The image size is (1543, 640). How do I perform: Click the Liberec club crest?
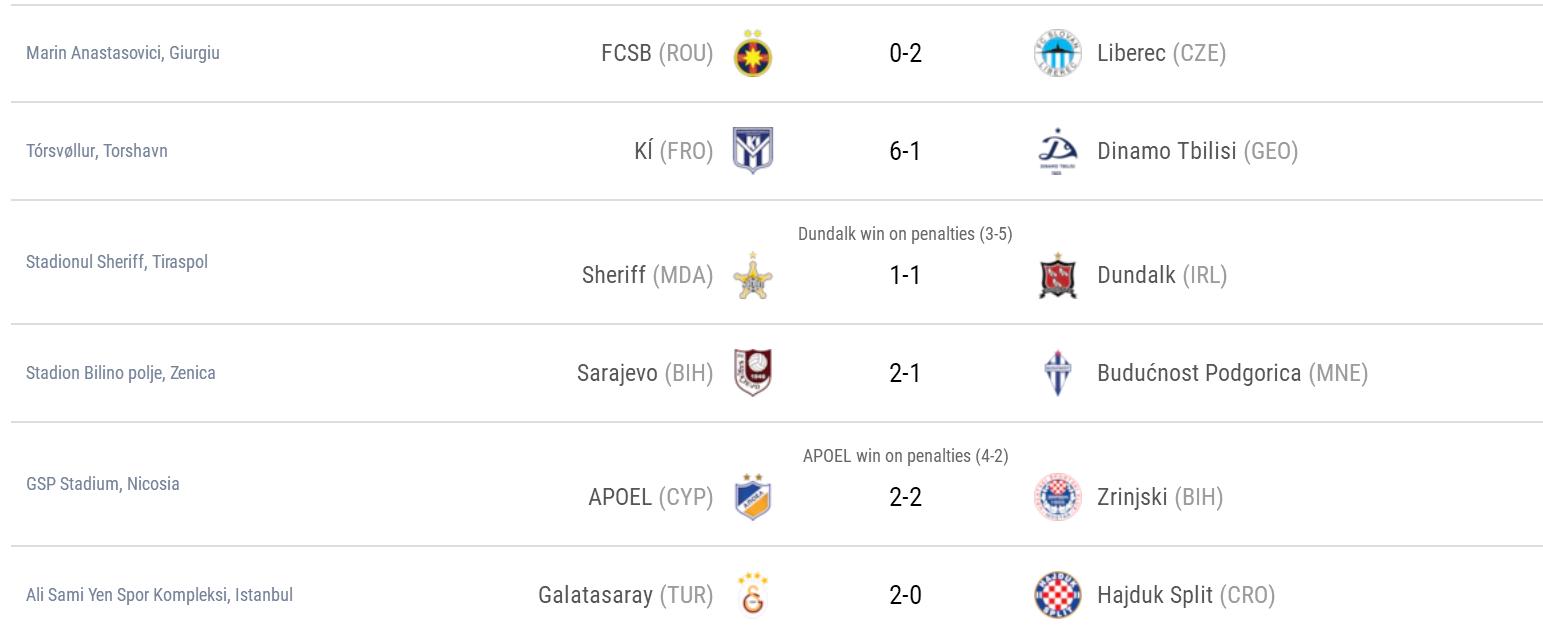pyautogui.click(x=1057, y=54)
